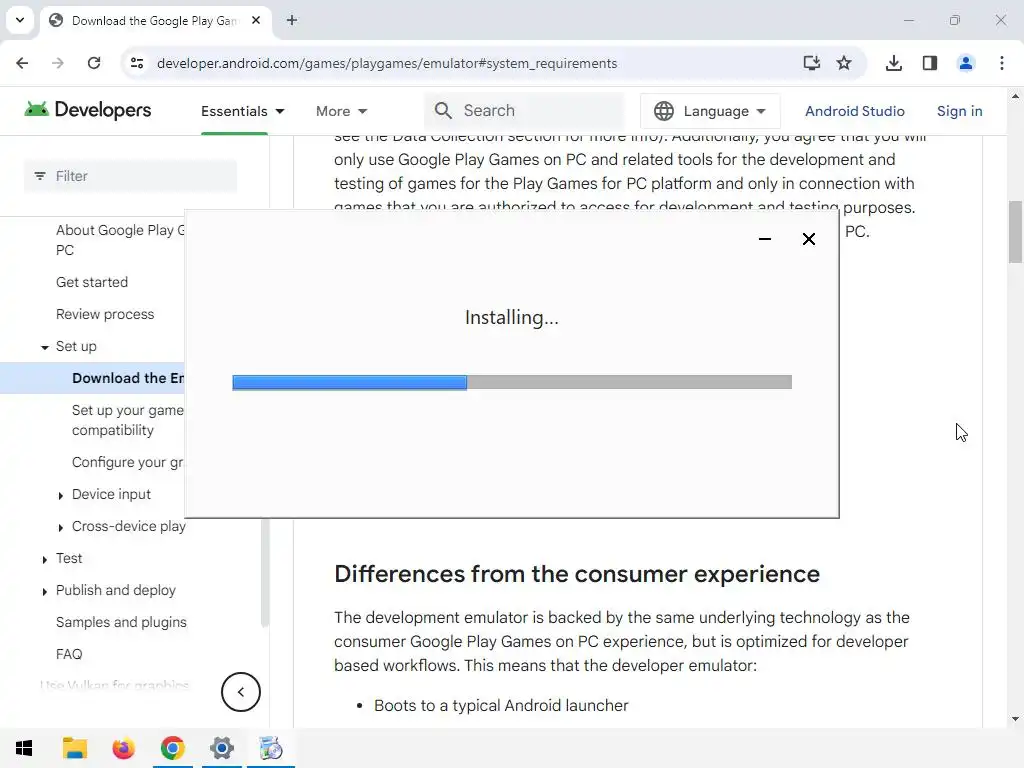
Task: Launch Firefox from taskbar
Action: (x=123, y=748)
